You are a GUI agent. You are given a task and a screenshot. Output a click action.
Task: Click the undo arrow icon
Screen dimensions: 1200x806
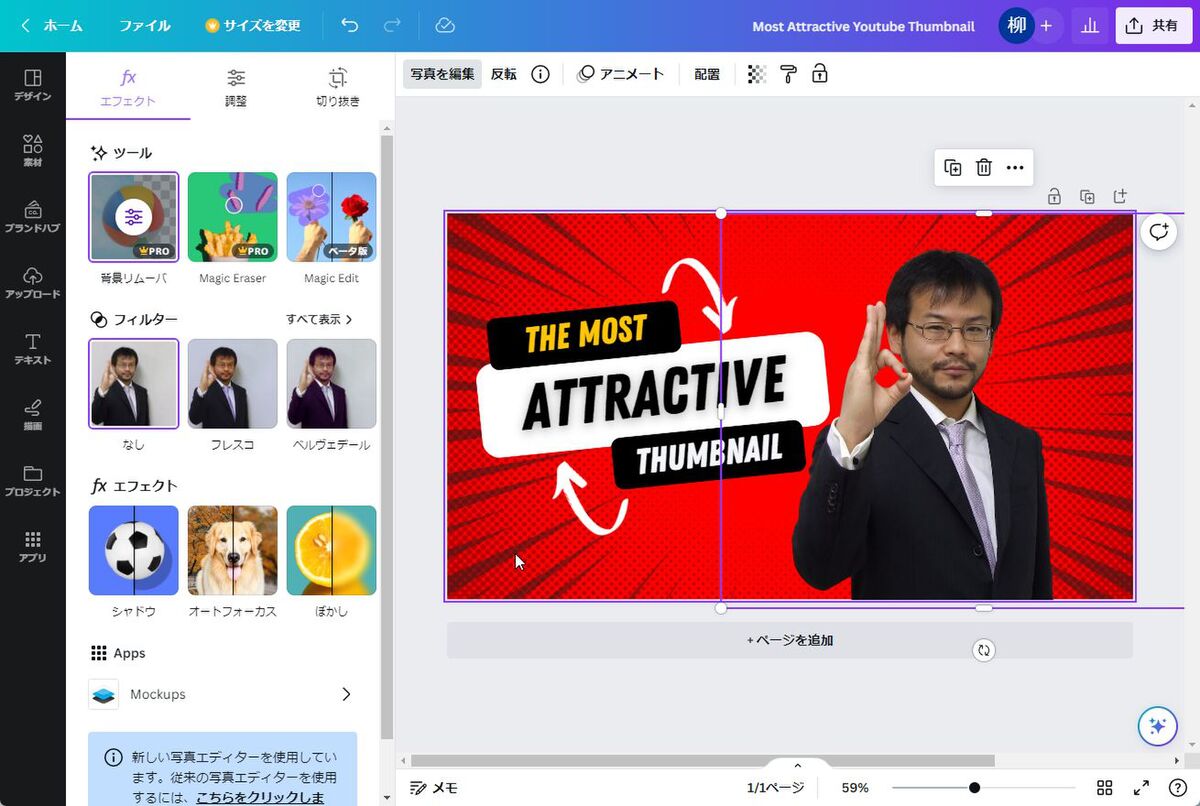(x=349, y=26)
